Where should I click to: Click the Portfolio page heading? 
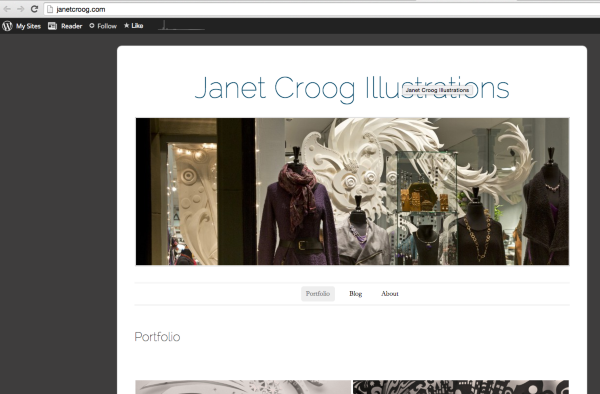pos(157,337)
